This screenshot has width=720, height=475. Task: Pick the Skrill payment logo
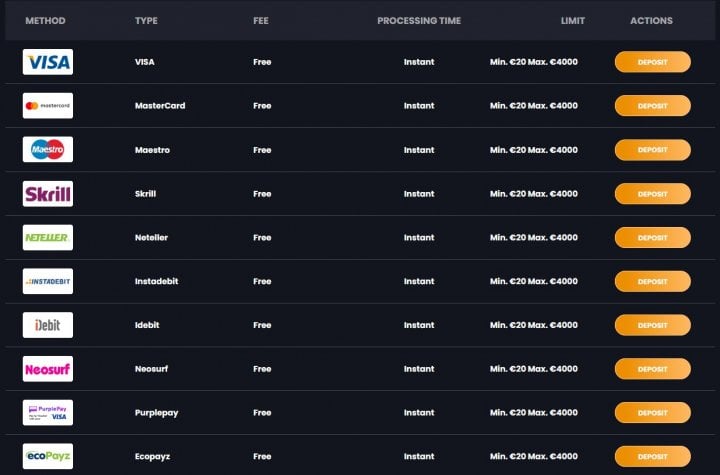[x=48, y=193]
